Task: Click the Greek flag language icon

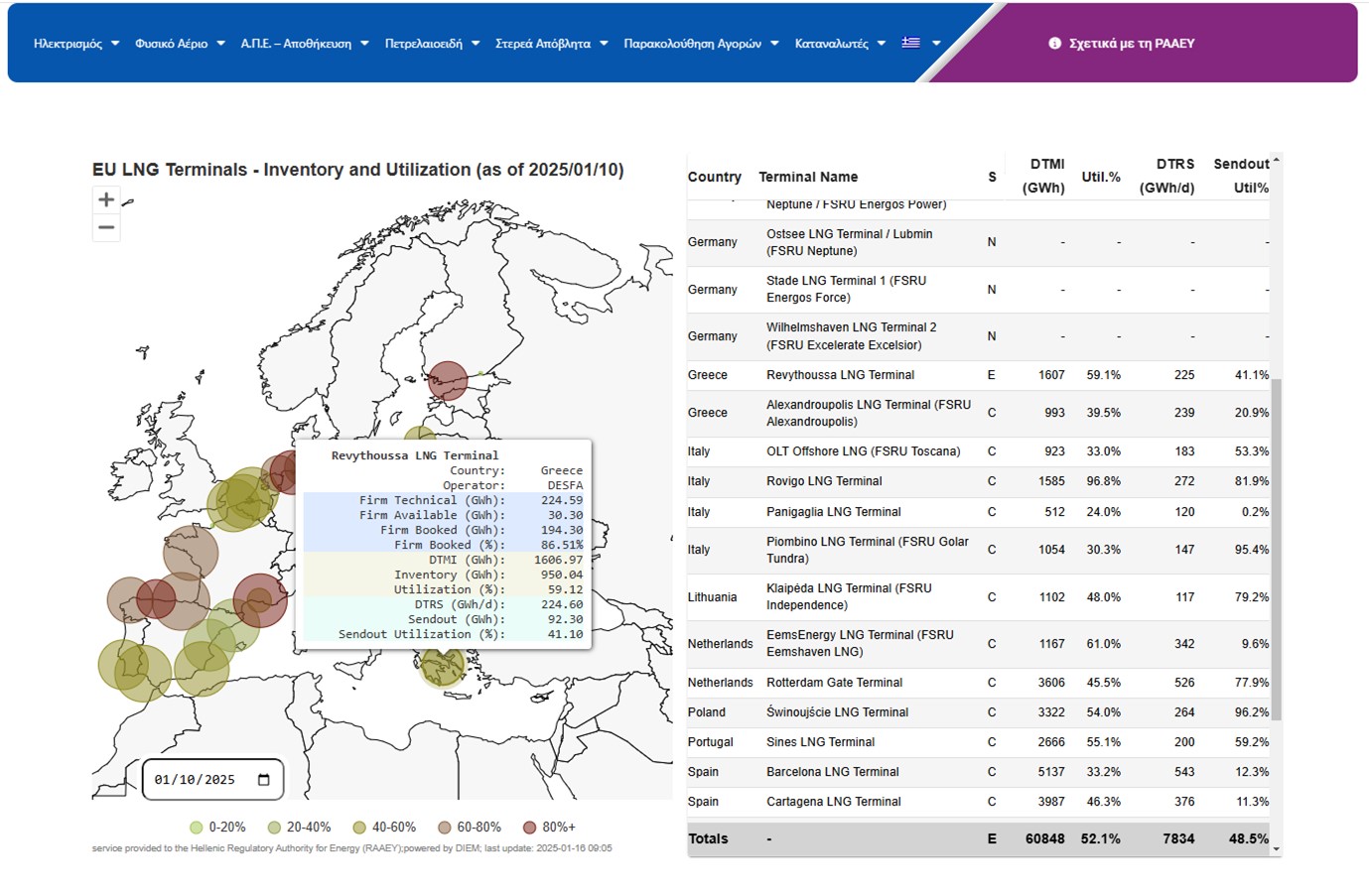Action: (910, 43)
